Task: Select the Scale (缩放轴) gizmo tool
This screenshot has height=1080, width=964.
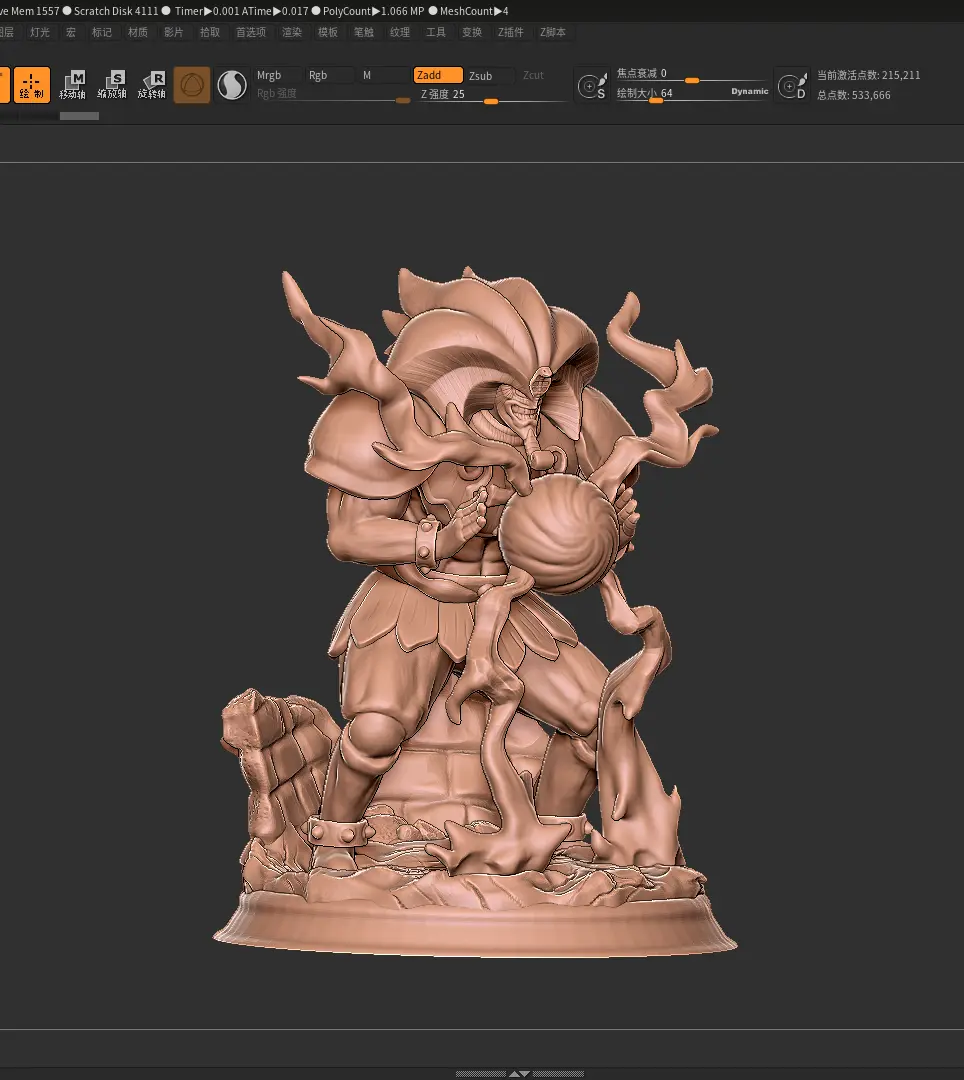Action: [x=112, y=85]
